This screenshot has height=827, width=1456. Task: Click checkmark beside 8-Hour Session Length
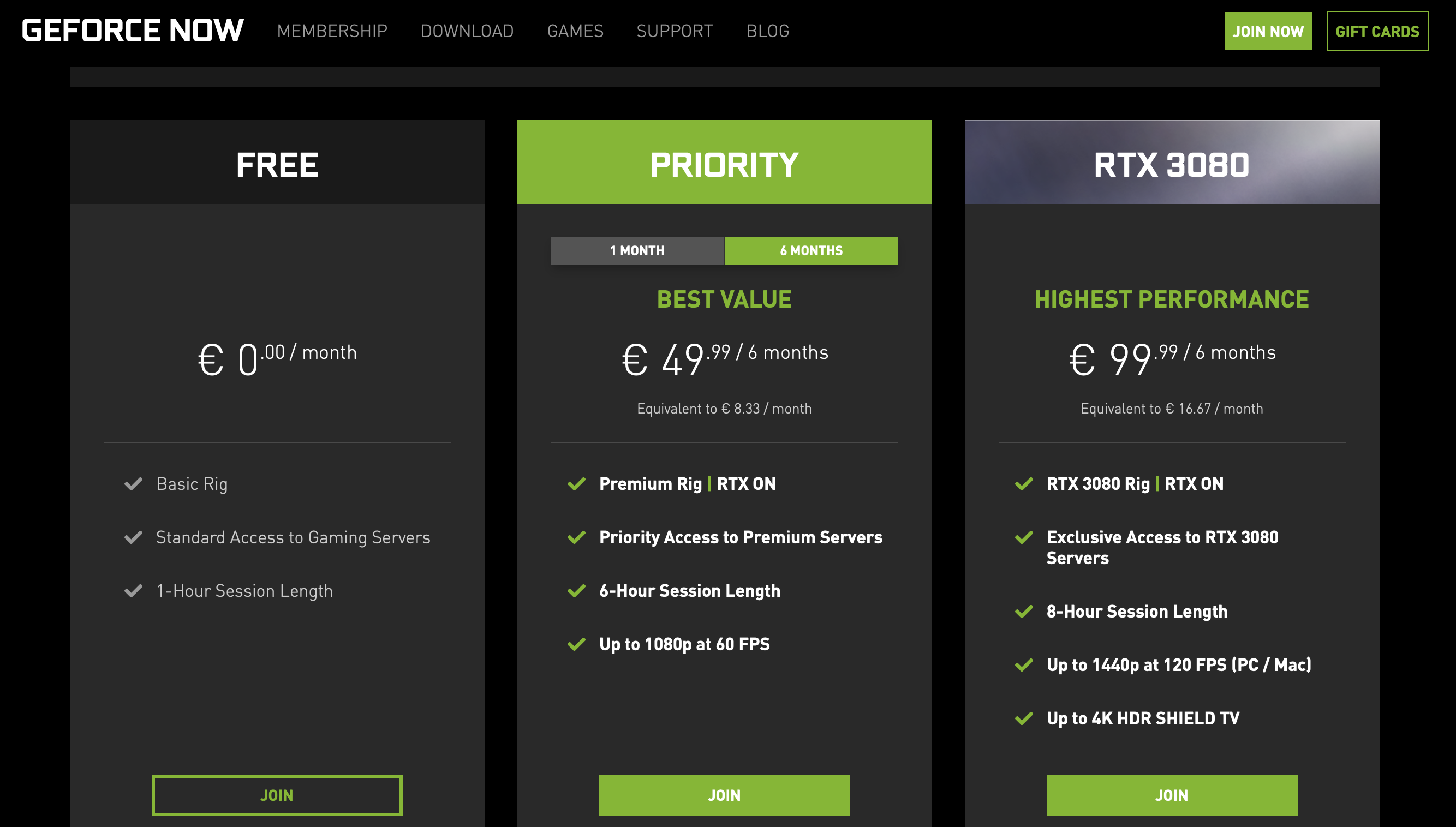1024,612
